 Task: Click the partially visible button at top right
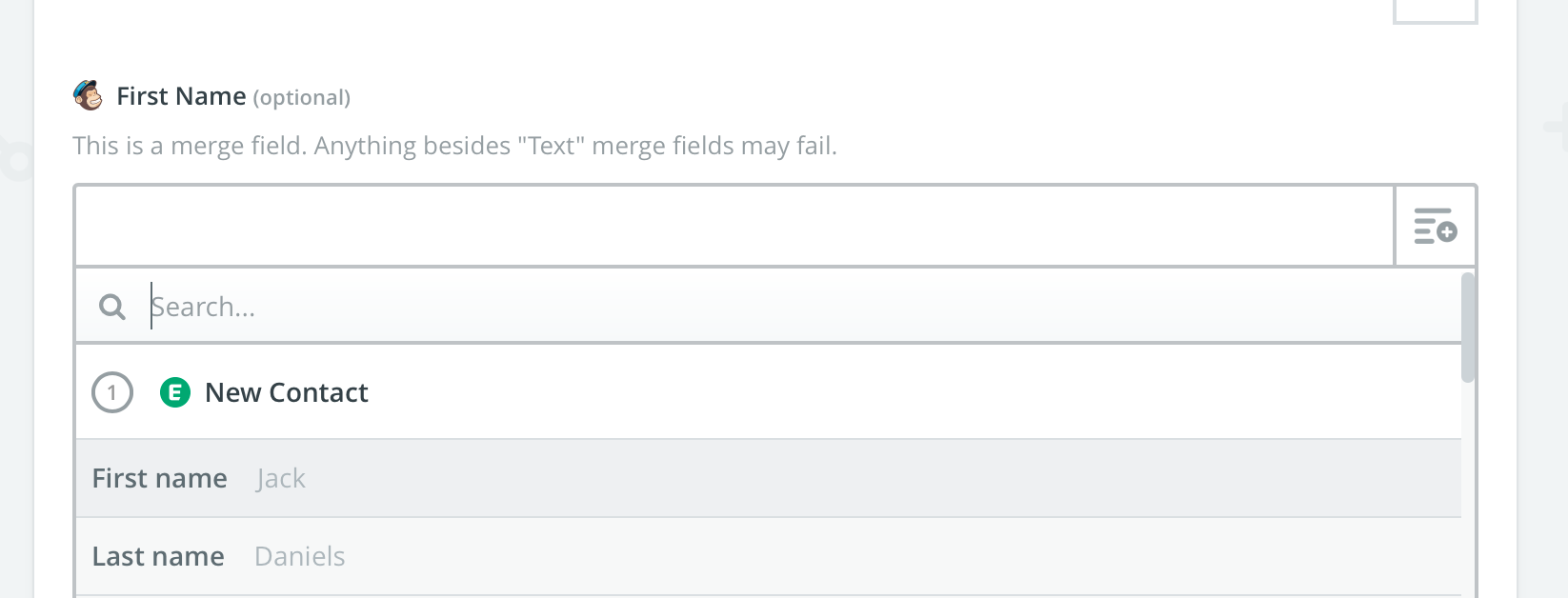click(1435, 8)
